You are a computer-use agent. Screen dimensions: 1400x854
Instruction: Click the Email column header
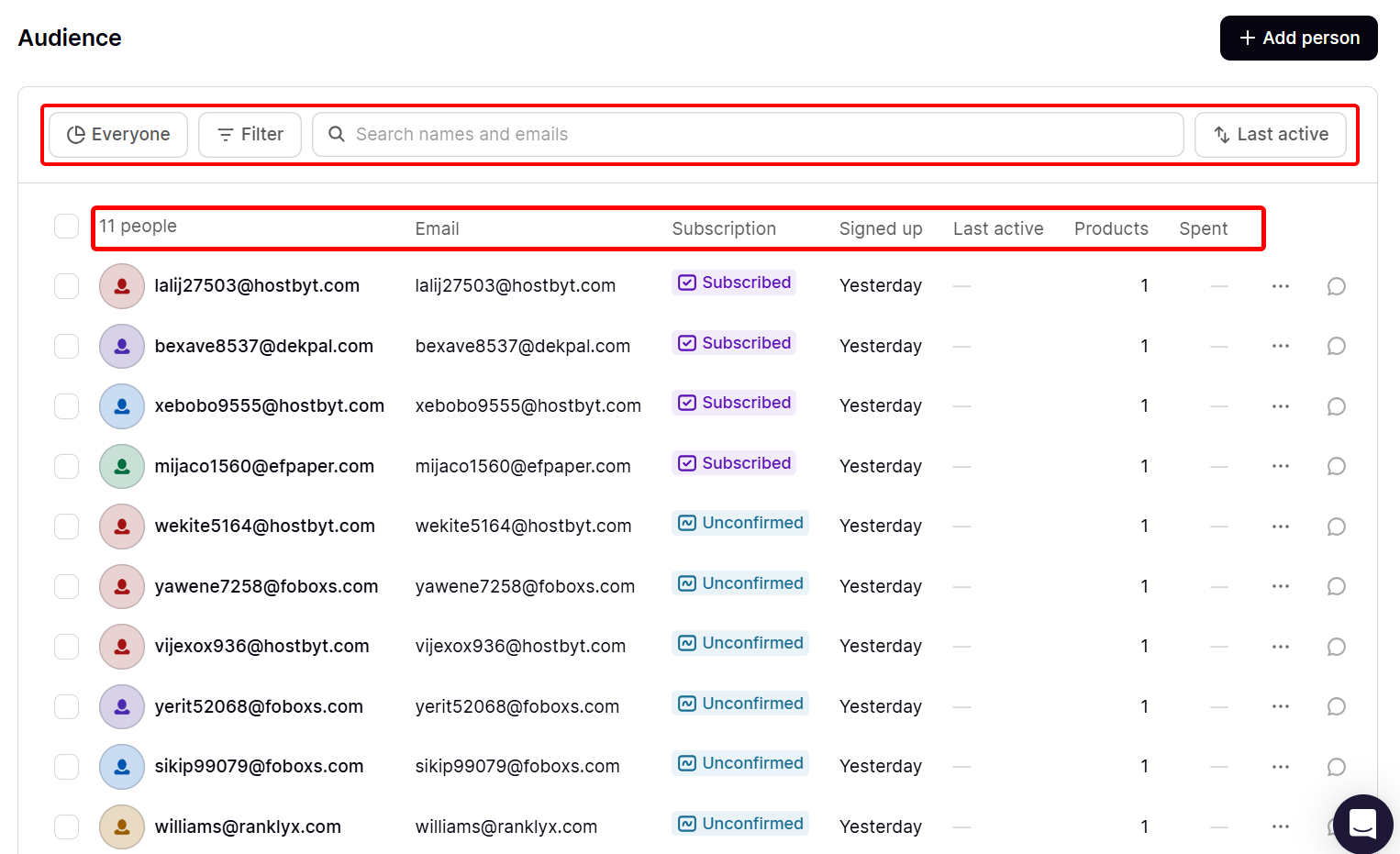(437, 228)
